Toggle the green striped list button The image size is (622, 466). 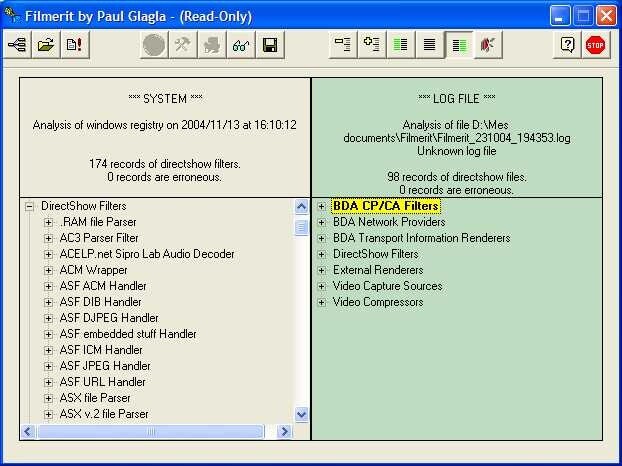[401, 45]
